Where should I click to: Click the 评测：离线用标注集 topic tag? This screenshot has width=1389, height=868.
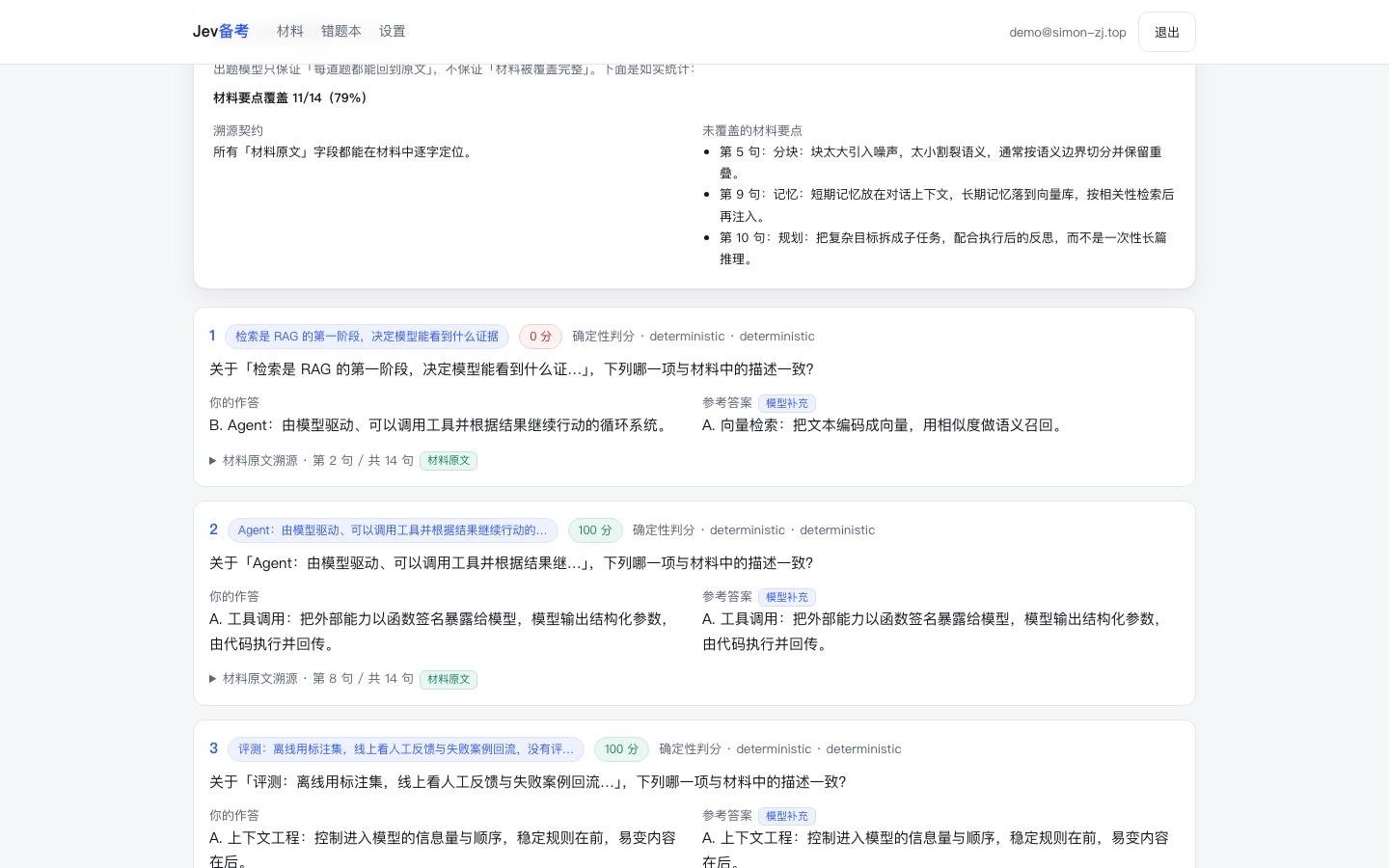(406, 749)
